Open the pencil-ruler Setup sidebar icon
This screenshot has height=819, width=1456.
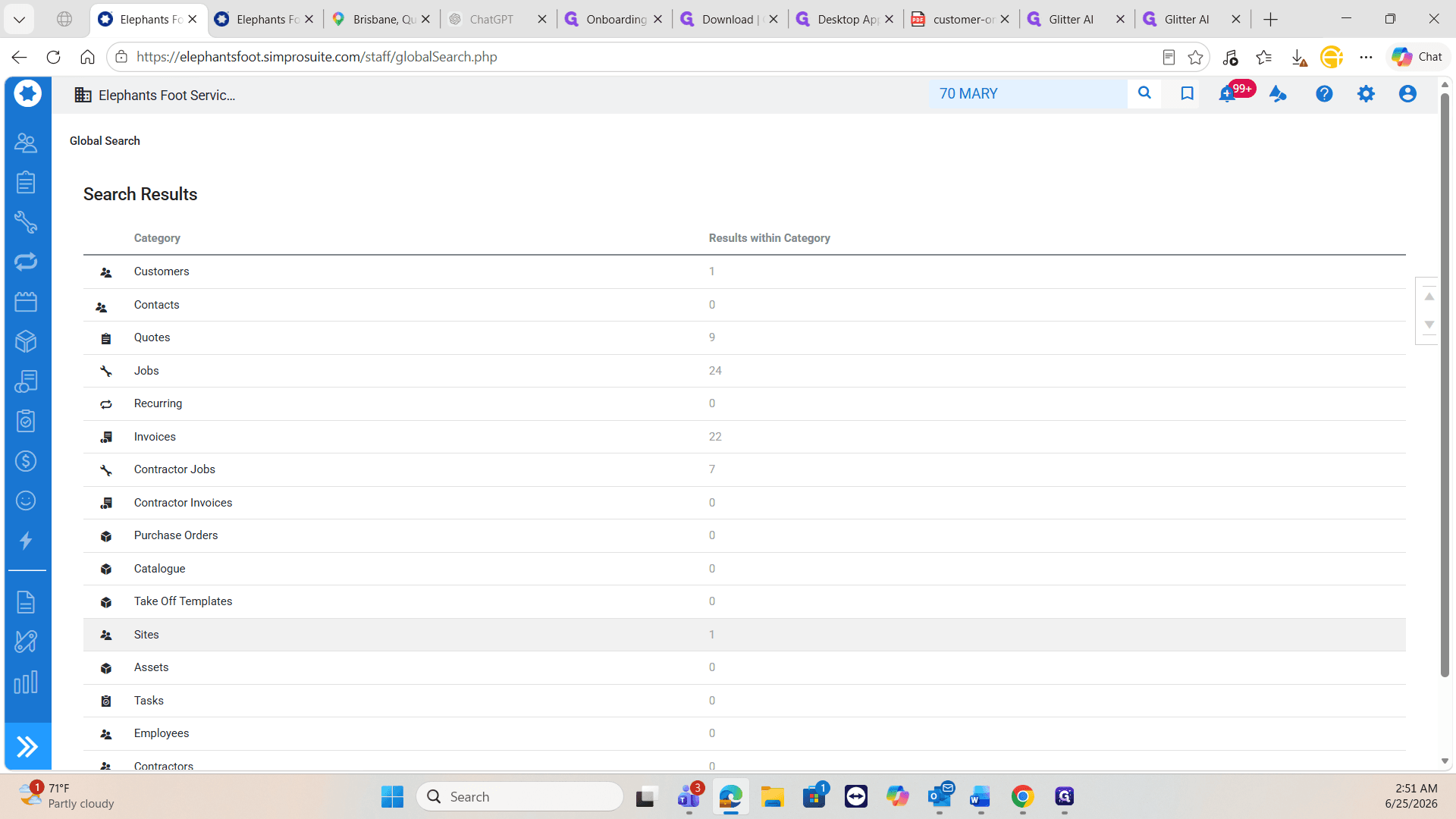pos(26,642)
